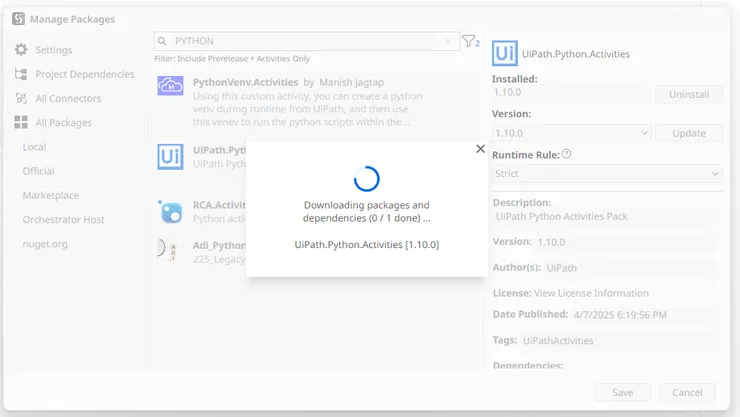The image size is (740, 417).
Task: Clear the PYTHON search text with X
Action: 448,41
